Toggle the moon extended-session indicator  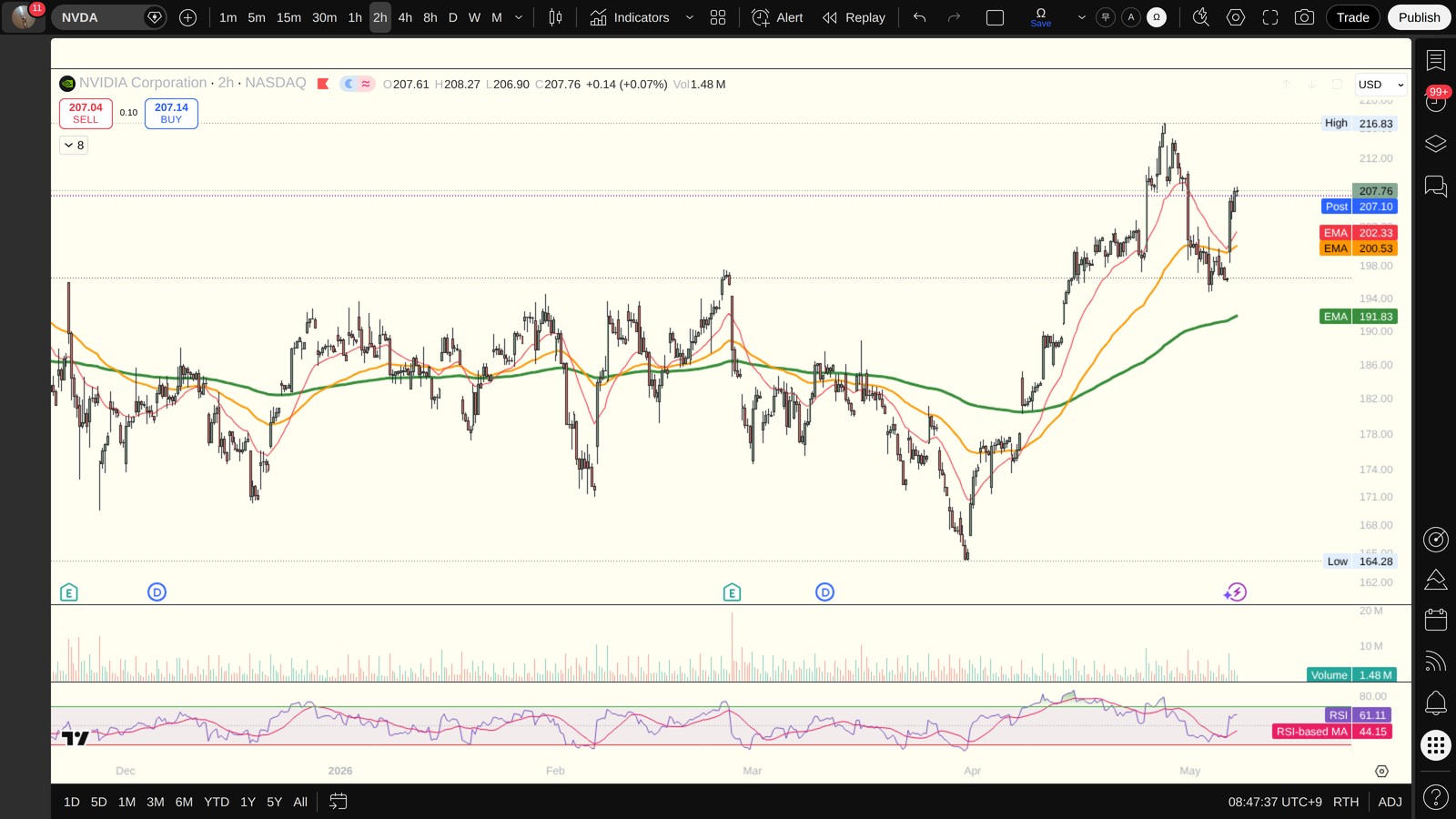point(349,84)
